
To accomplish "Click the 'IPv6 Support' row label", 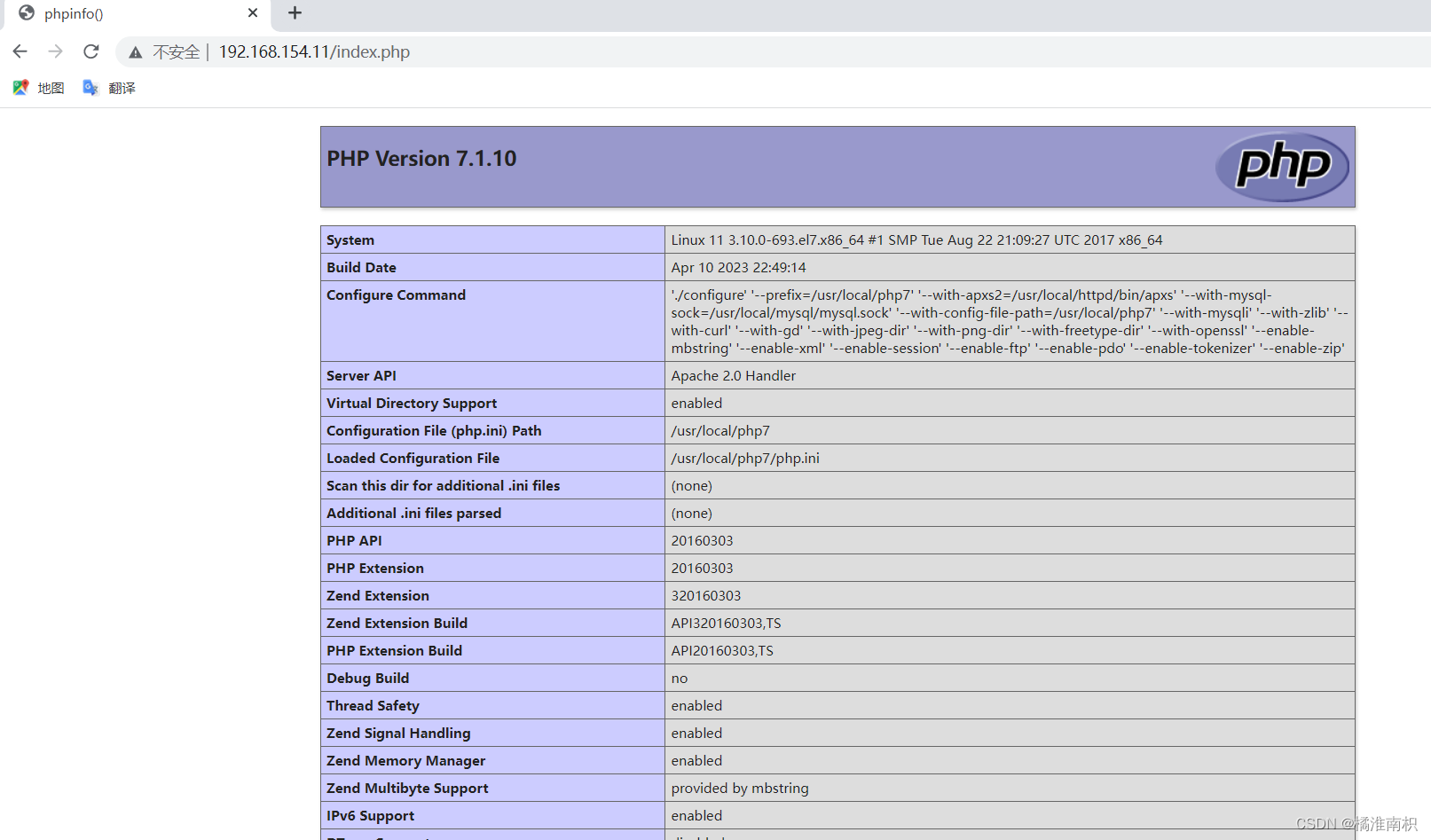I will (x=370, y=816).
